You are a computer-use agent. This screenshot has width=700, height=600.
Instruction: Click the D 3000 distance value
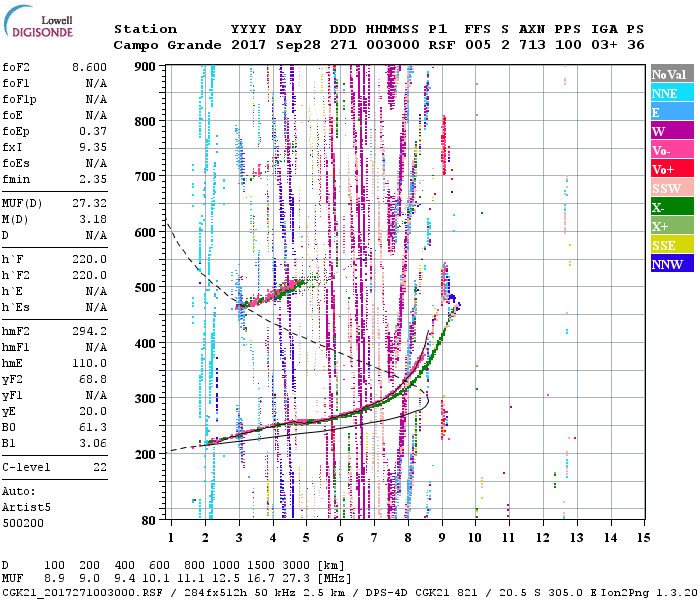click(296, 566)
